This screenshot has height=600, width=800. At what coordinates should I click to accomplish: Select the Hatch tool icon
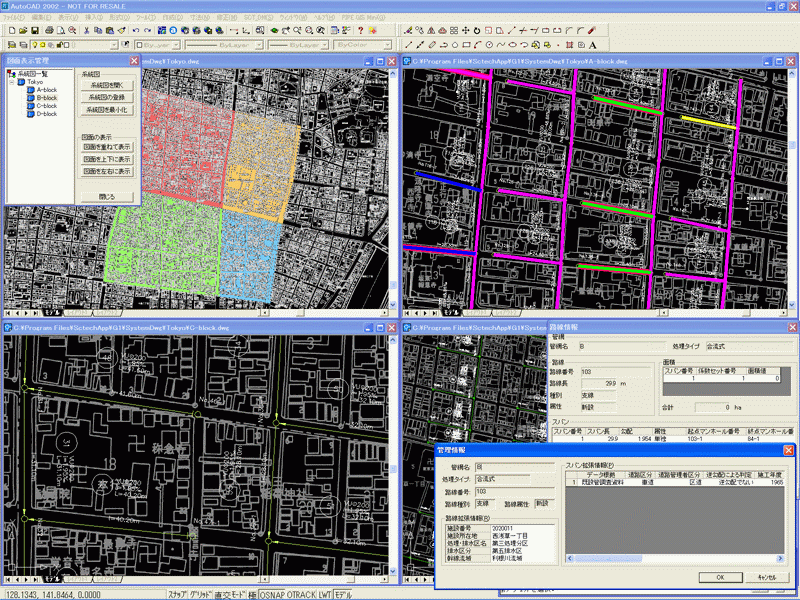point(569,45)
